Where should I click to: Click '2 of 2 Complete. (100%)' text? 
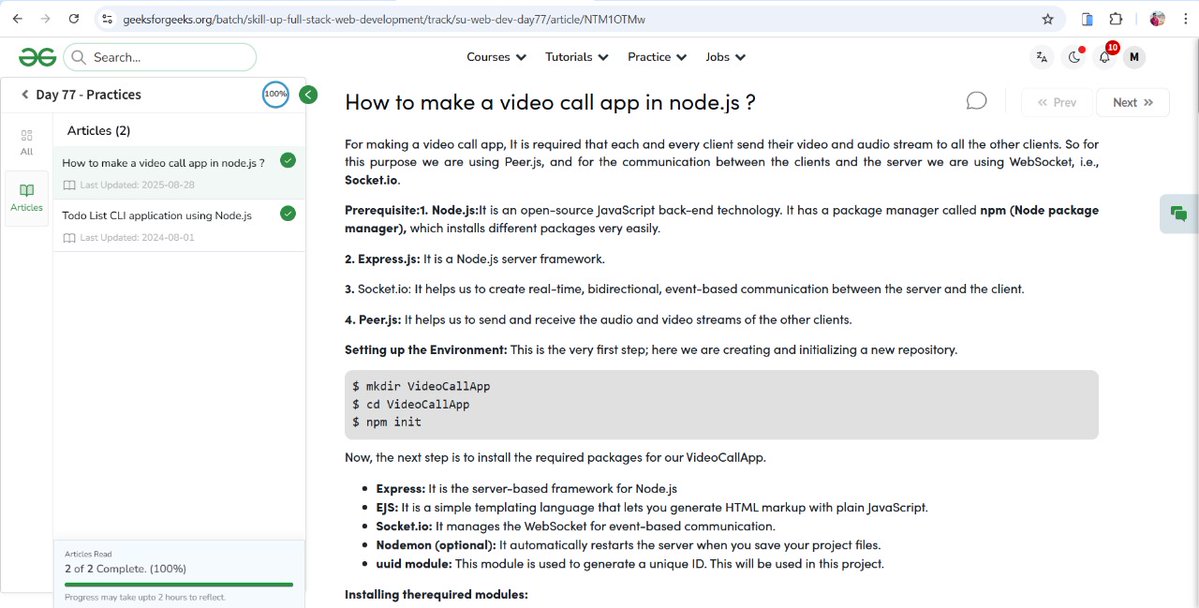tap(125, 569)
